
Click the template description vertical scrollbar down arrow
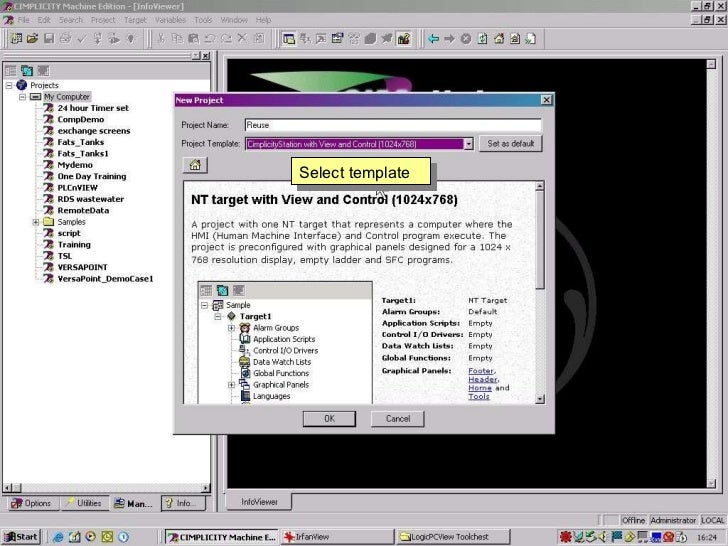click(540, 399)
